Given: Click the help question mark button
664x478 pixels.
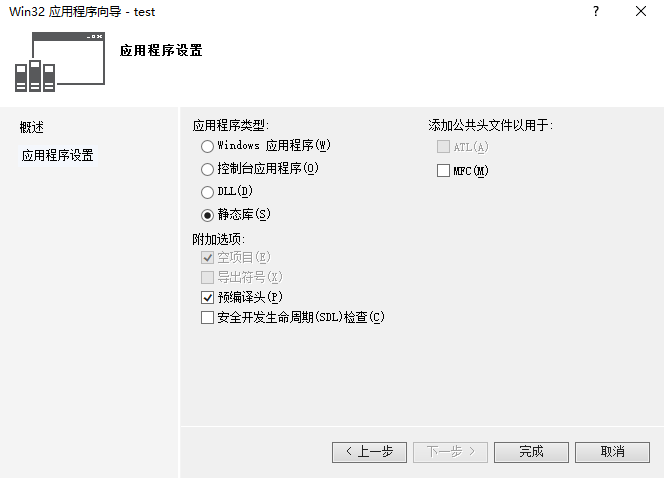Looking at the screenshot, I should (595, 12).
